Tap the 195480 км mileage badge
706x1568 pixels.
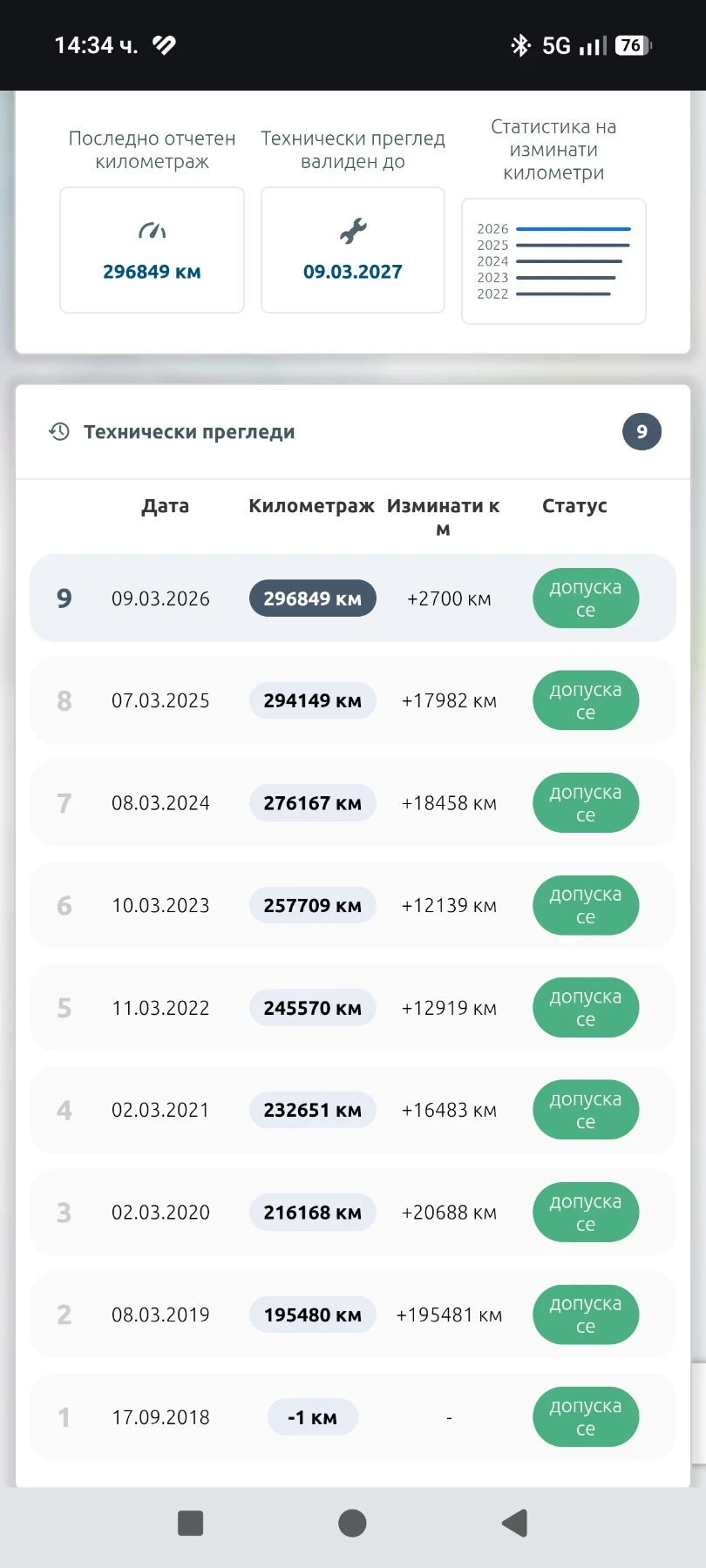point(313,1315)
